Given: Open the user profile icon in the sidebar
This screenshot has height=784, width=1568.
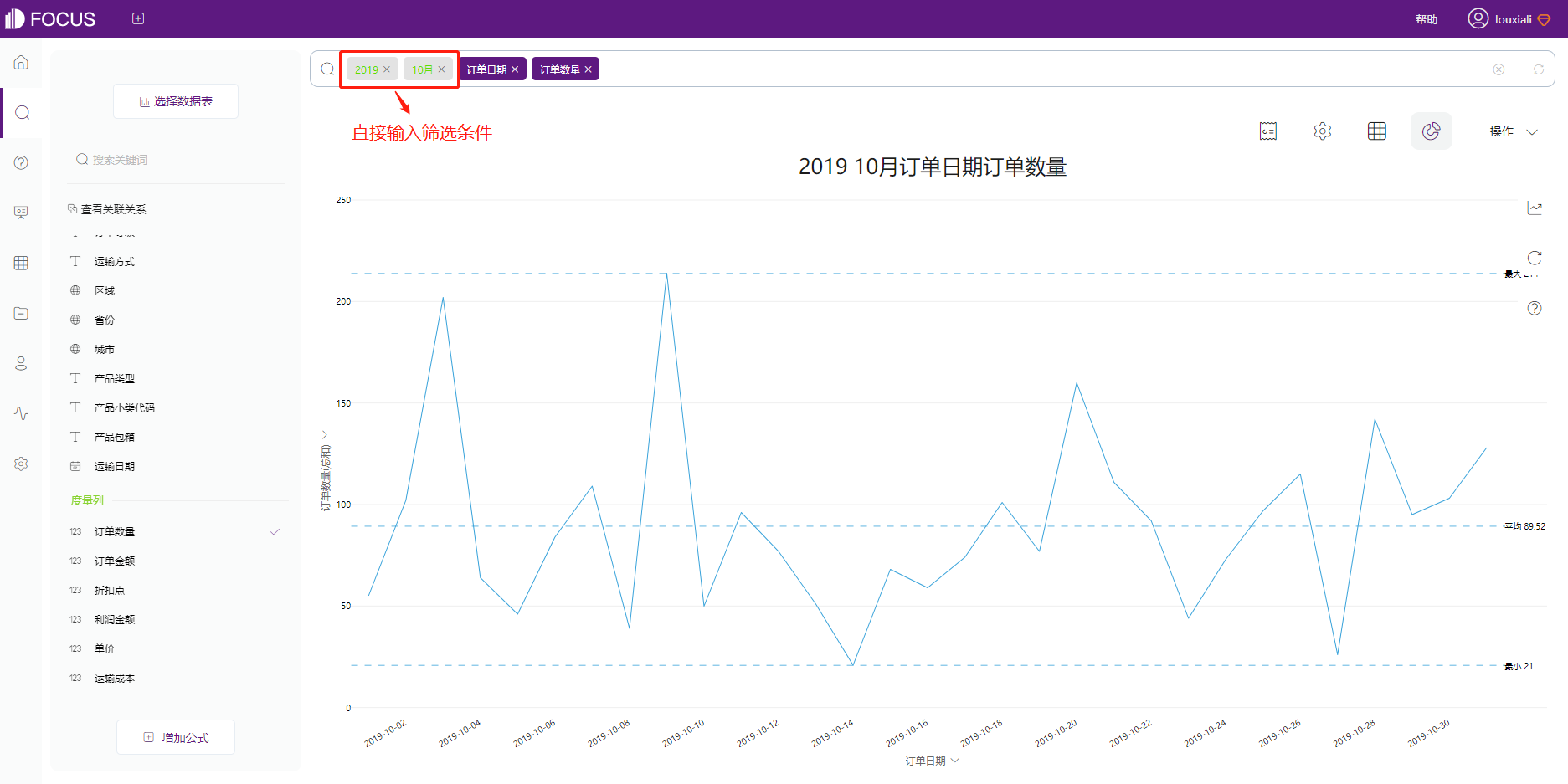Looking at the screenshot, I should pyautogui.click(x=21, y=363).
